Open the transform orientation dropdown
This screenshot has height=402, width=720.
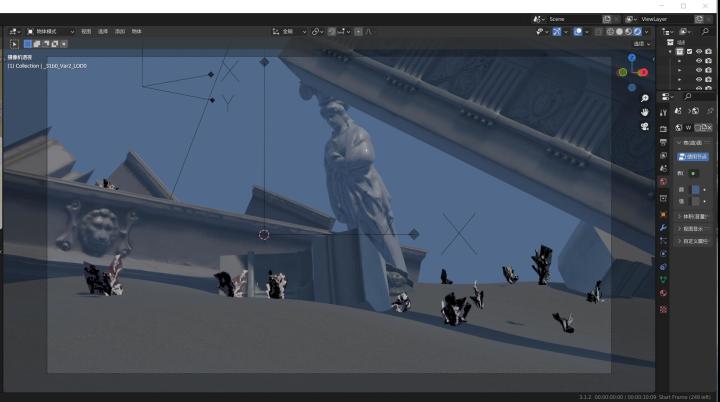click(x=289, y=32)
